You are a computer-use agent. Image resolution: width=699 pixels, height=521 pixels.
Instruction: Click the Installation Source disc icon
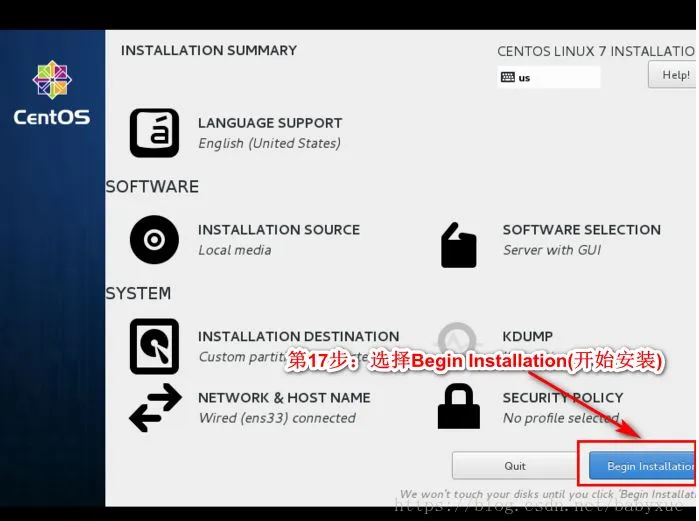click(x=154, y=240)
